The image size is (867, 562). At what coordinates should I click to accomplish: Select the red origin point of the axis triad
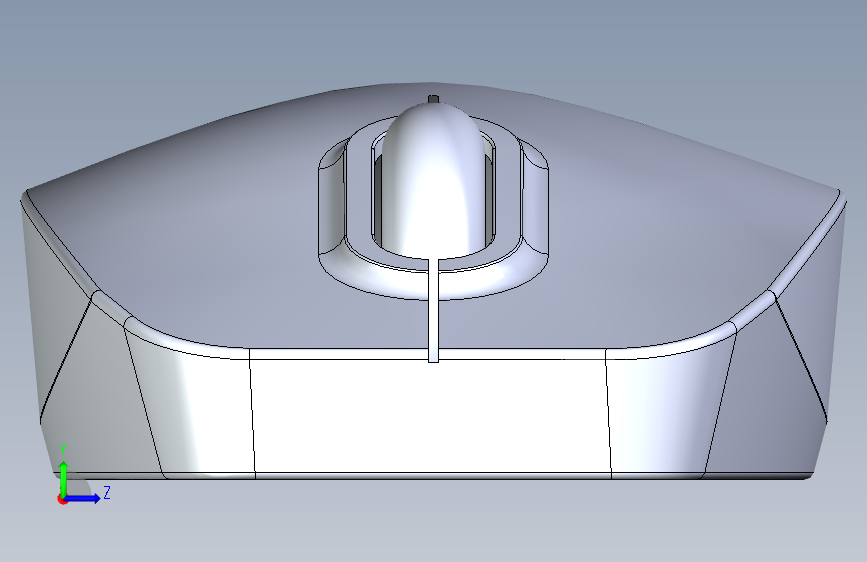click(62, 499)
